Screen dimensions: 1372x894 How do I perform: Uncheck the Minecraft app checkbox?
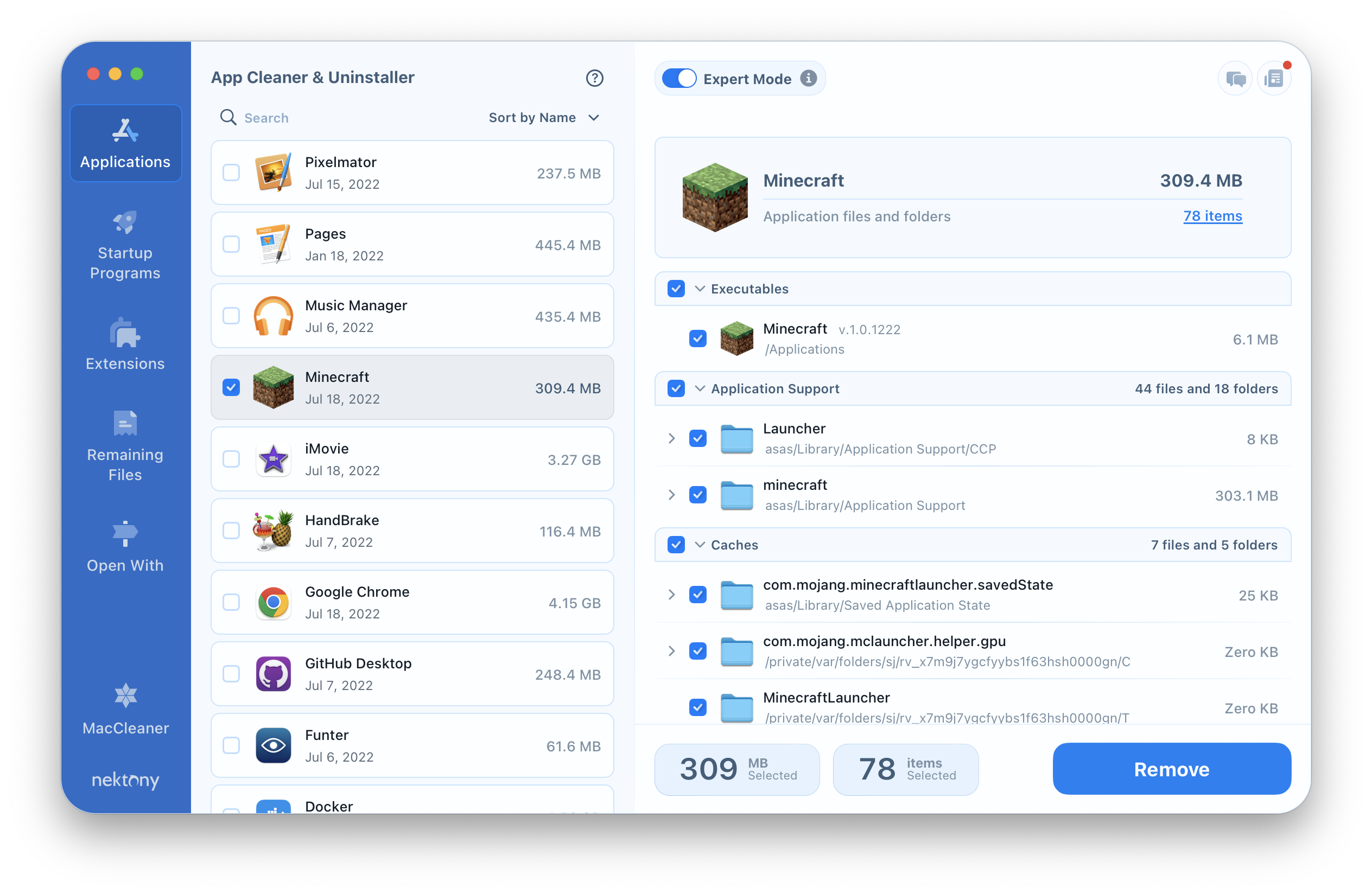tap(231, 388)
